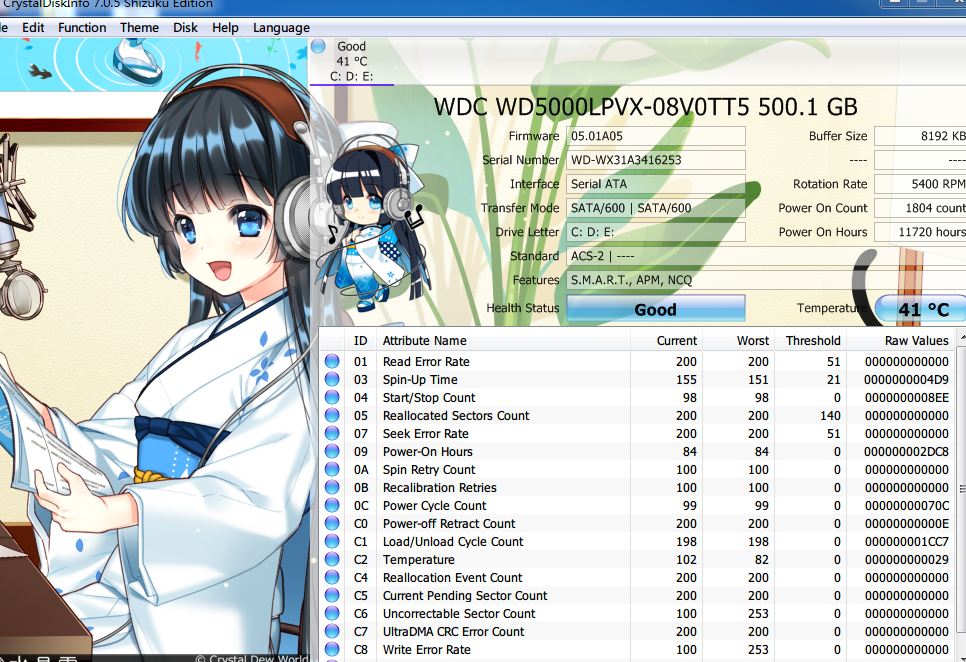Select the Load/Unload Cycle Count attribute name

[x=453, y=541]
